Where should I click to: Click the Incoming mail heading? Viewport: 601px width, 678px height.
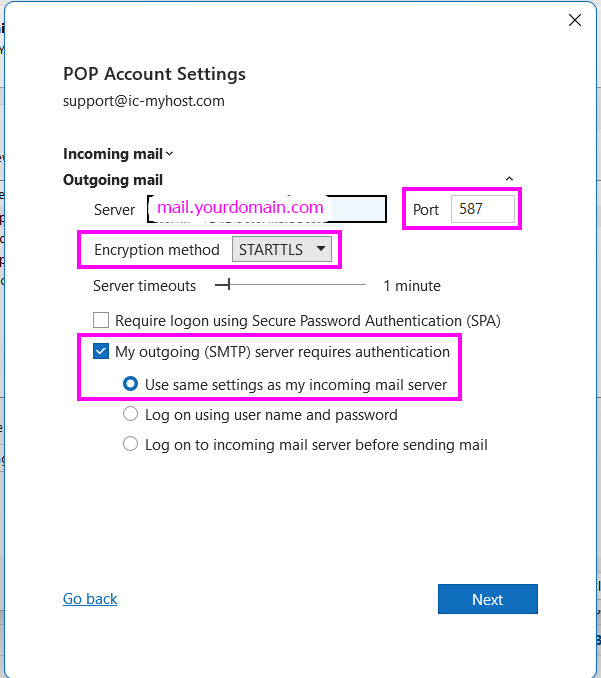tap(112, 154)
